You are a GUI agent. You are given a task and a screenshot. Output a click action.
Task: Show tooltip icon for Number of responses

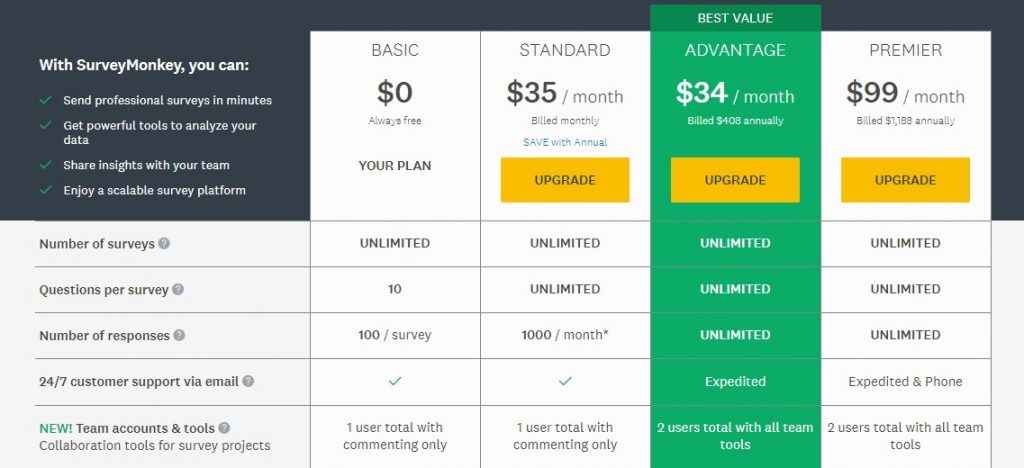[179, 335]
